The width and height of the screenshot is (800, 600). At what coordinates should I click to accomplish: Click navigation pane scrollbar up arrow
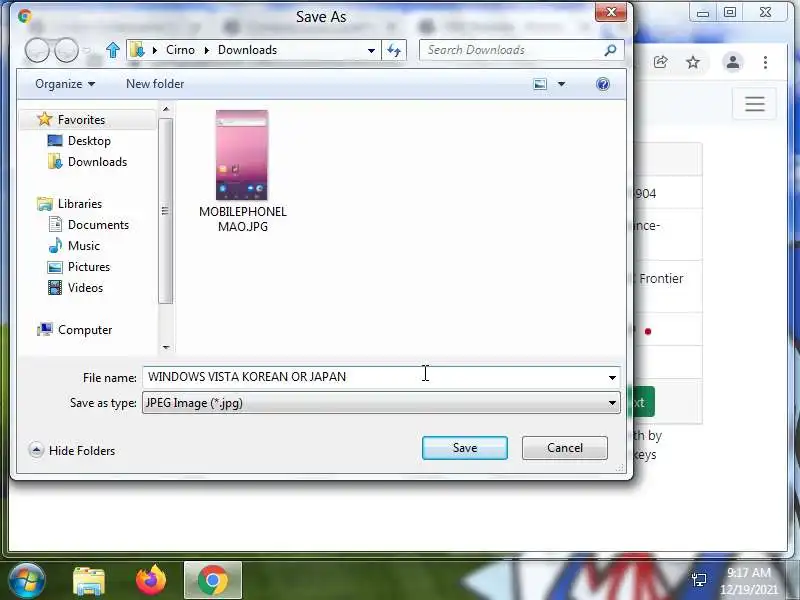(x=165, y=109)
